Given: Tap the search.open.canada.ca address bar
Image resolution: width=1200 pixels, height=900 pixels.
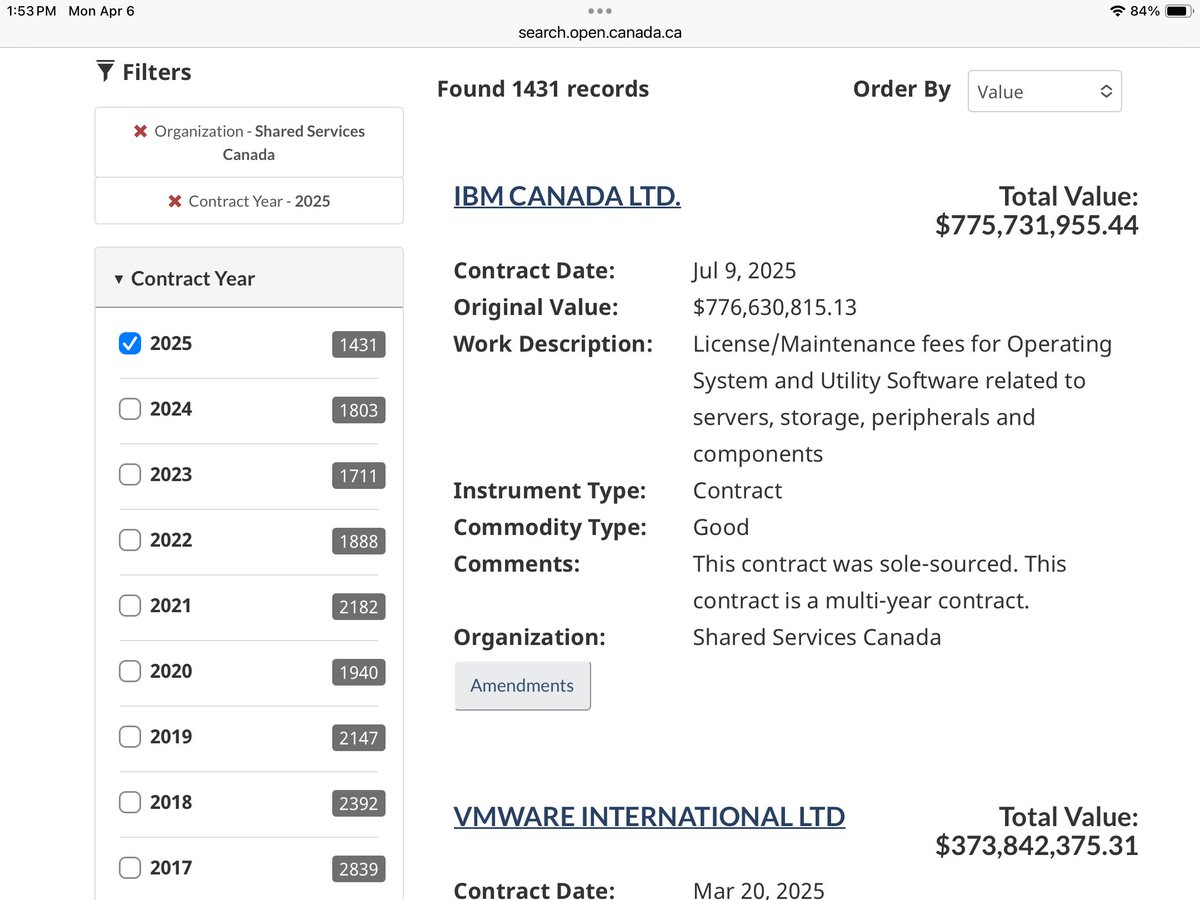Looking at the screenshot, I should (x=600, y=32).
